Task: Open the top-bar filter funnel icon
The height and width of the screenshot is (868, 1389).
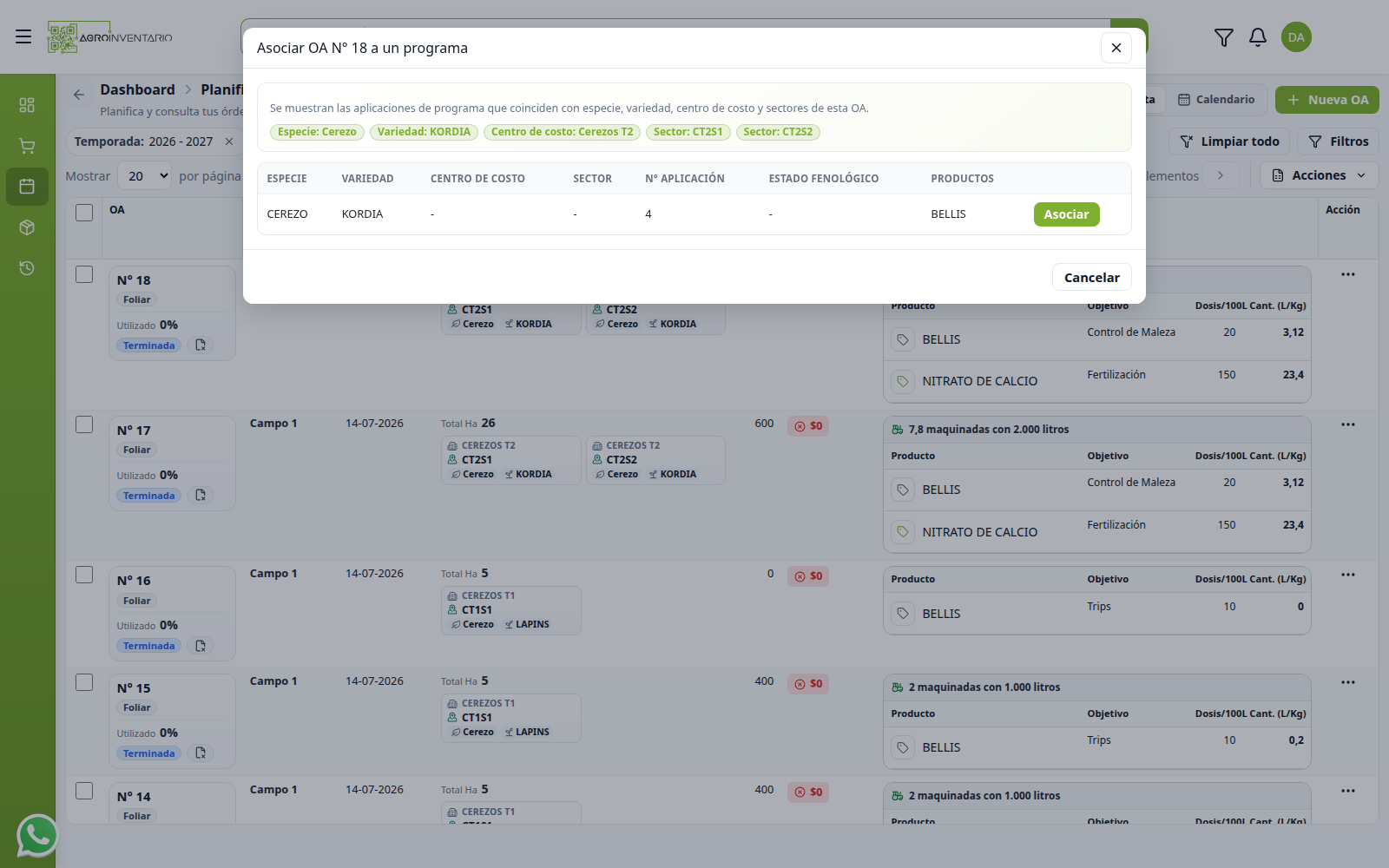Action: pos(1223,37)
